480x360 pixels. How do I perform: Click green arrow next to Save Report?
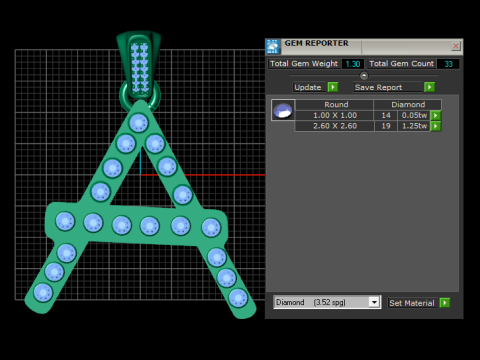pyautogui.click(x=429, y=87)
